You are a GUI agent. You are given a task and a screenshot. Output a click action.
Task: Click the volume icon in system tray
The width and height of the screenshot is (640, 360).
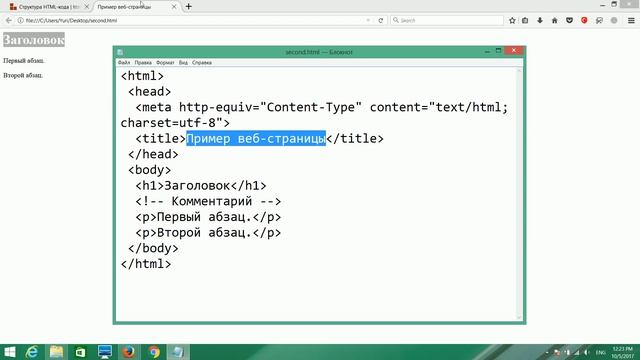coord(587,352)
